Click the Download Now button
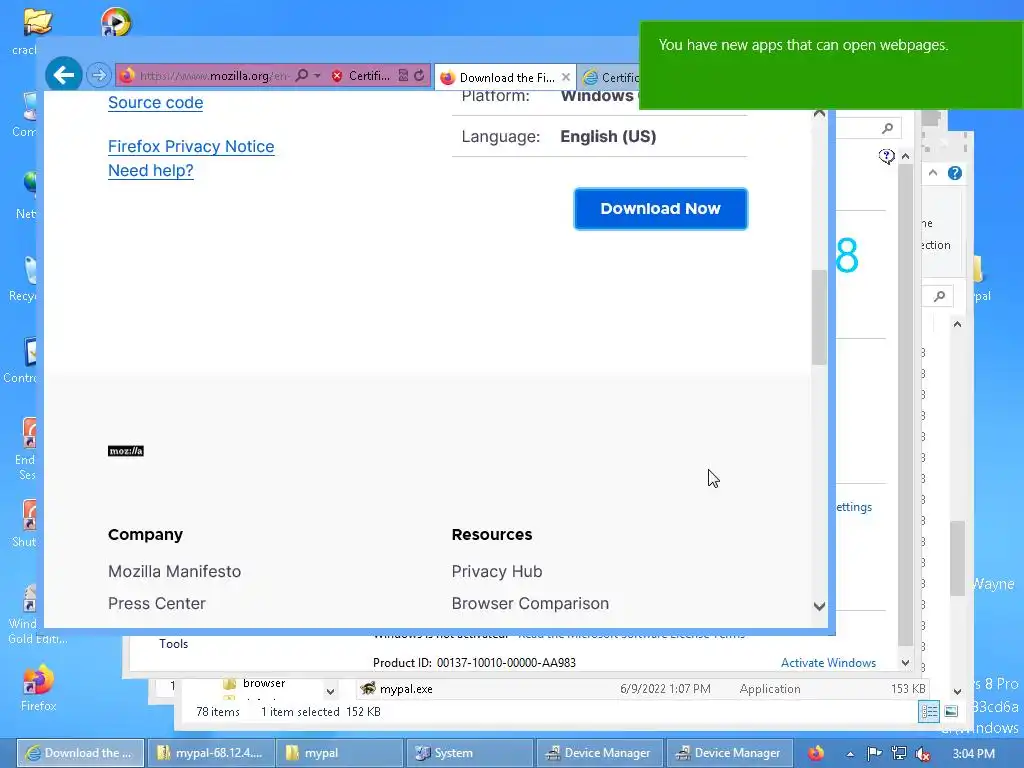1024x768 pixels. [x=660, y=209]
